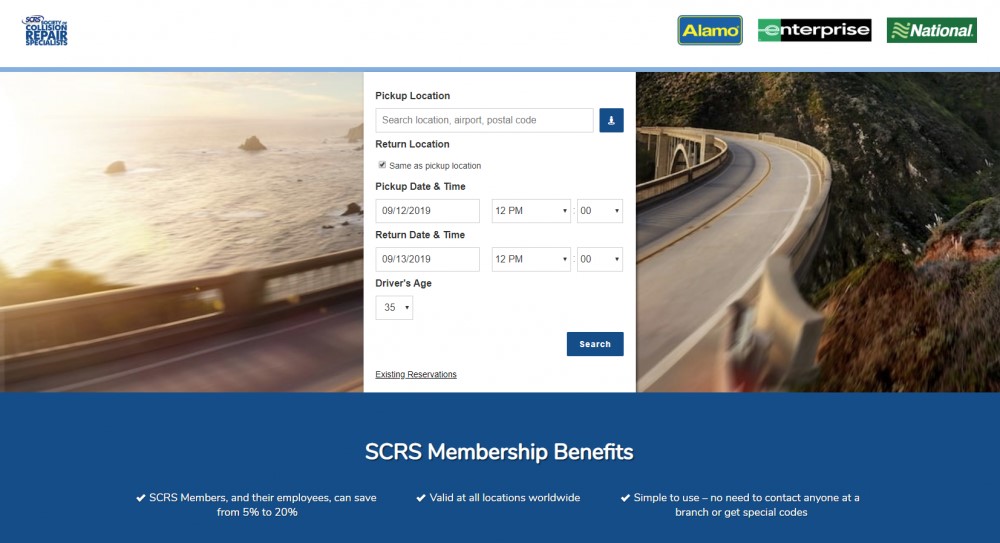Click the checkmark beside Valid at all locations
The height and width of the screenshot is (543, 1000).
pyautogui.click(x=421, y=498)
